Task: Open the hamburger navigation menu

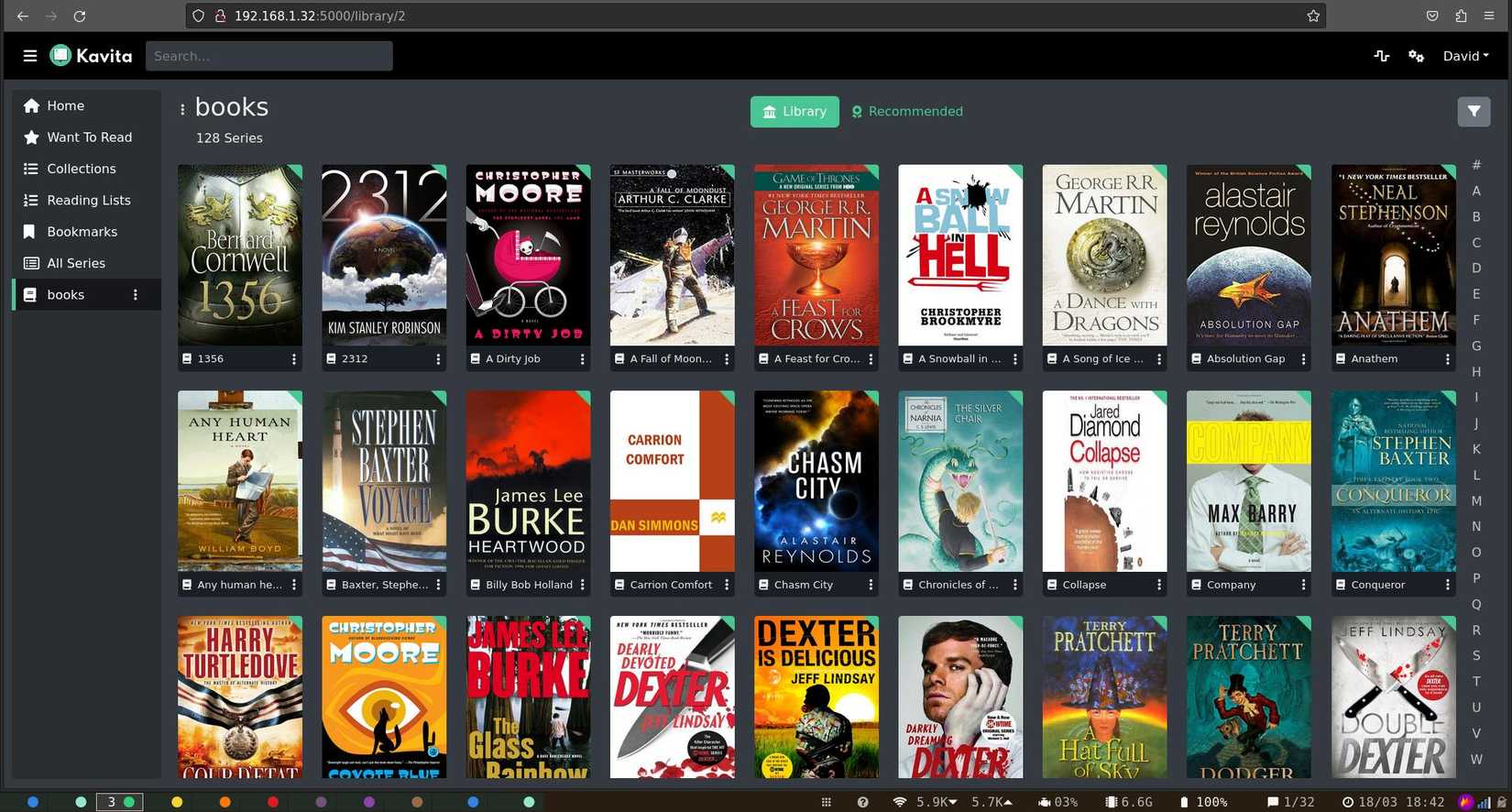Action: (30, 56)
